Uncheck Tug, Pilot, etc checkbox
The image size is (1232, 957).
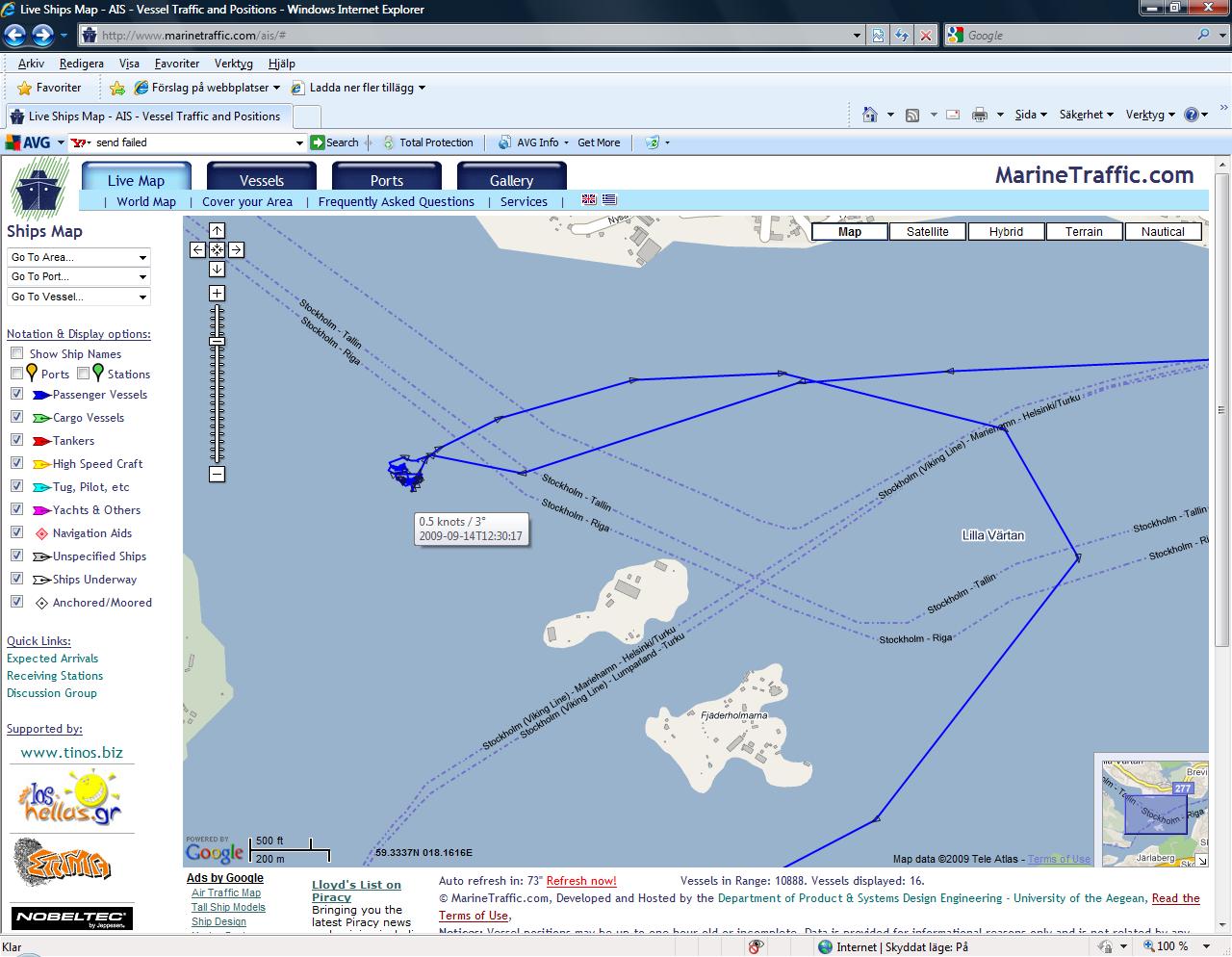point(16,486)
